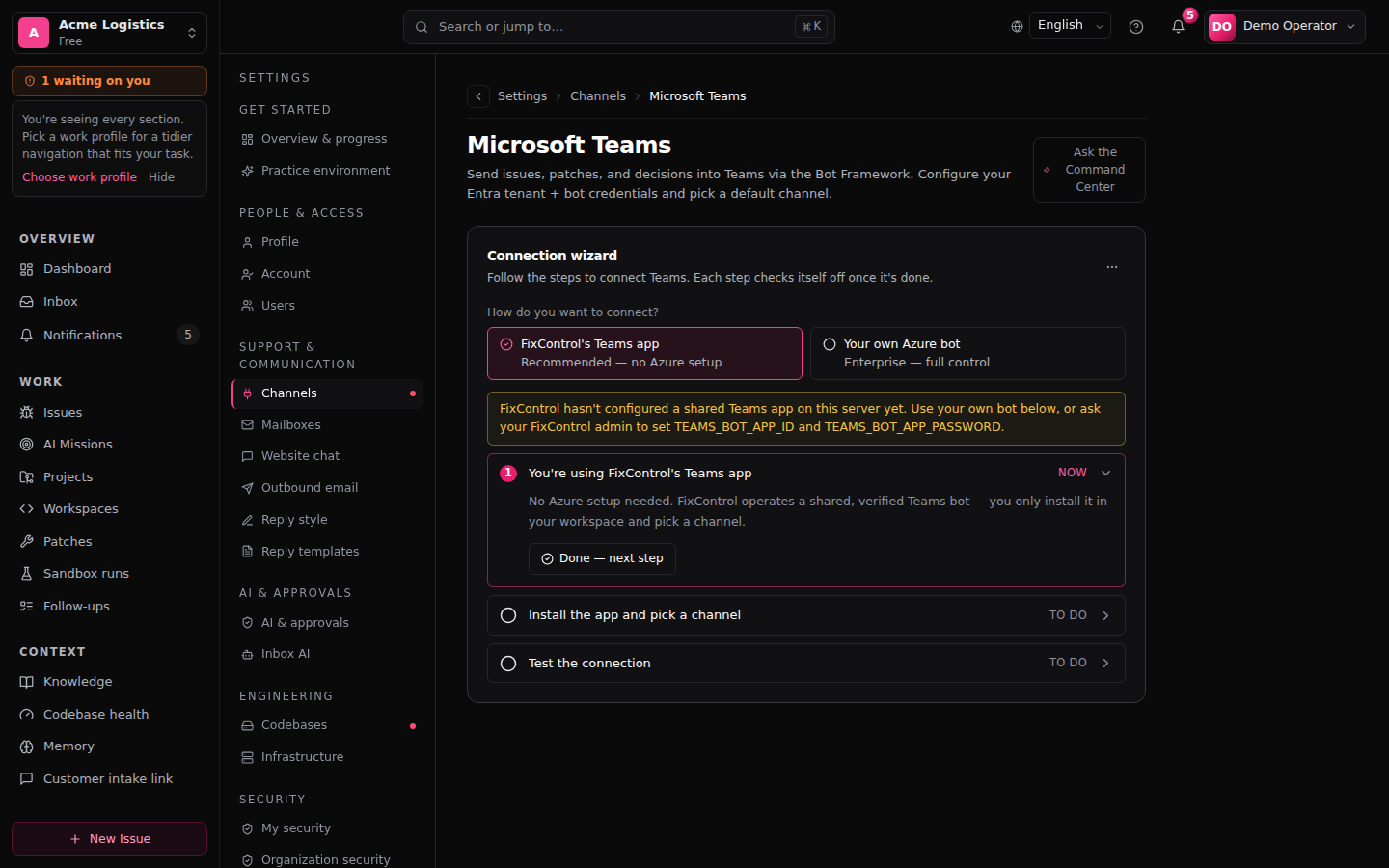Click the Sandbox runs flask icon
The height and width of the screenshot is (868, 1389).
click(x=27, y=574)
